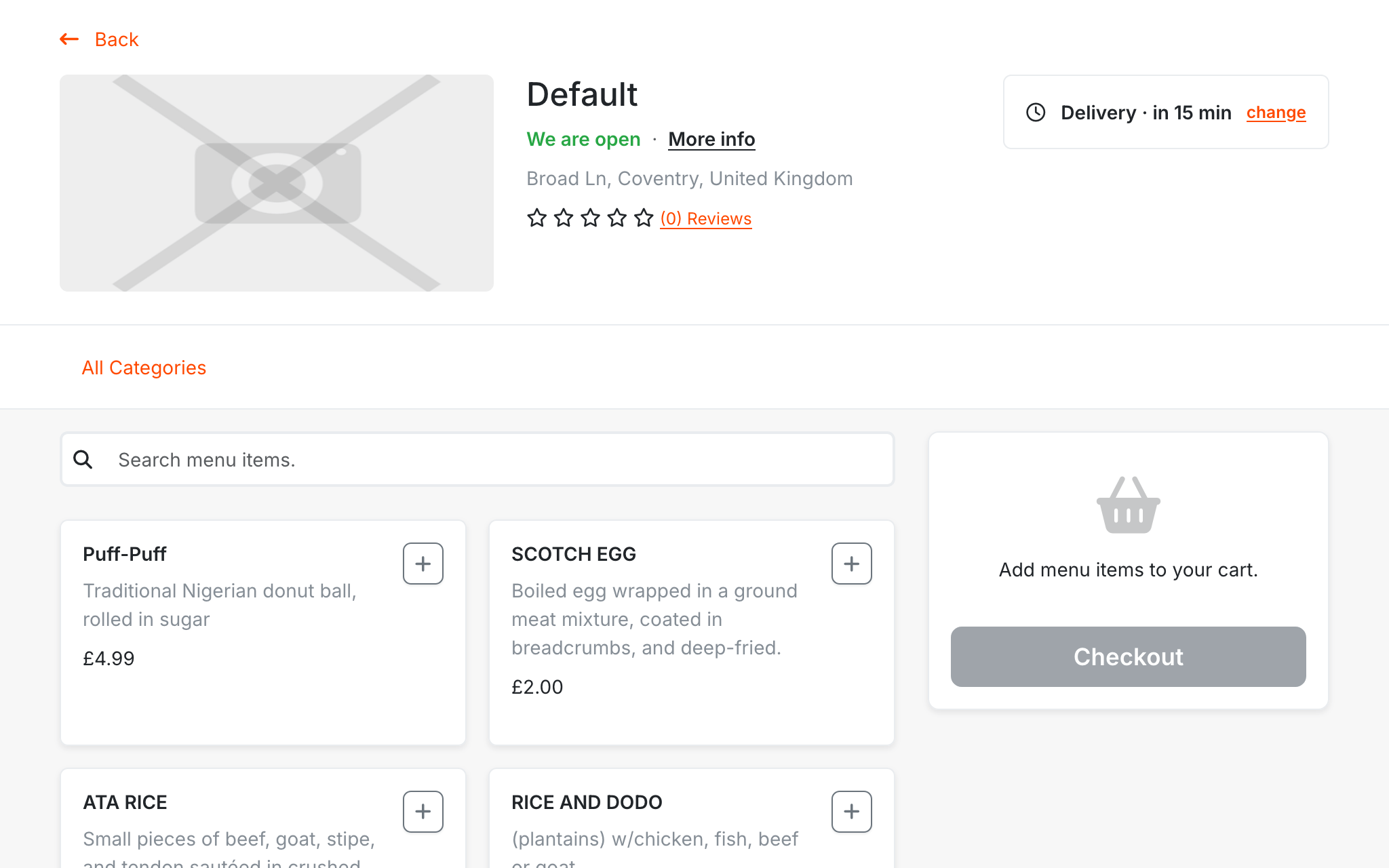Open the More info link
1389x868 pixels.
[x=711, y=139]
